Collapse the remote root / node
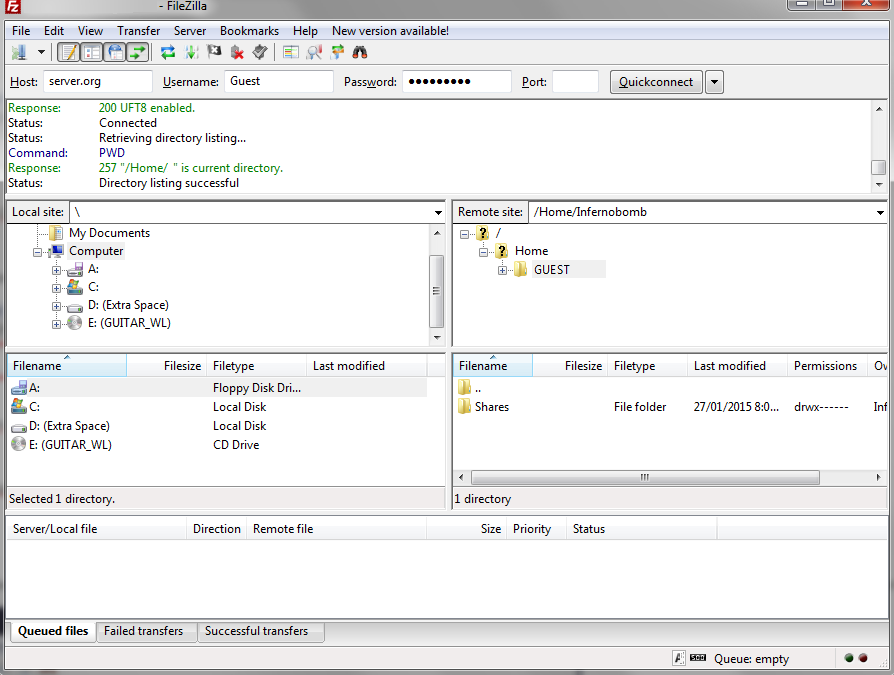 click(x=465, y=234)
